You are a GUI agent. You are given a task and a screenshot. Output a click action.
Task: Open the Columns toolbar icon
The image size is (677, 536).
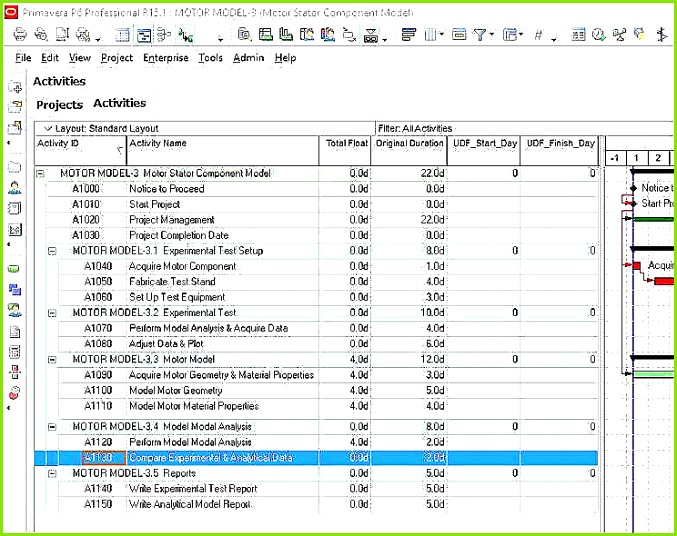[x=430, y=34]
